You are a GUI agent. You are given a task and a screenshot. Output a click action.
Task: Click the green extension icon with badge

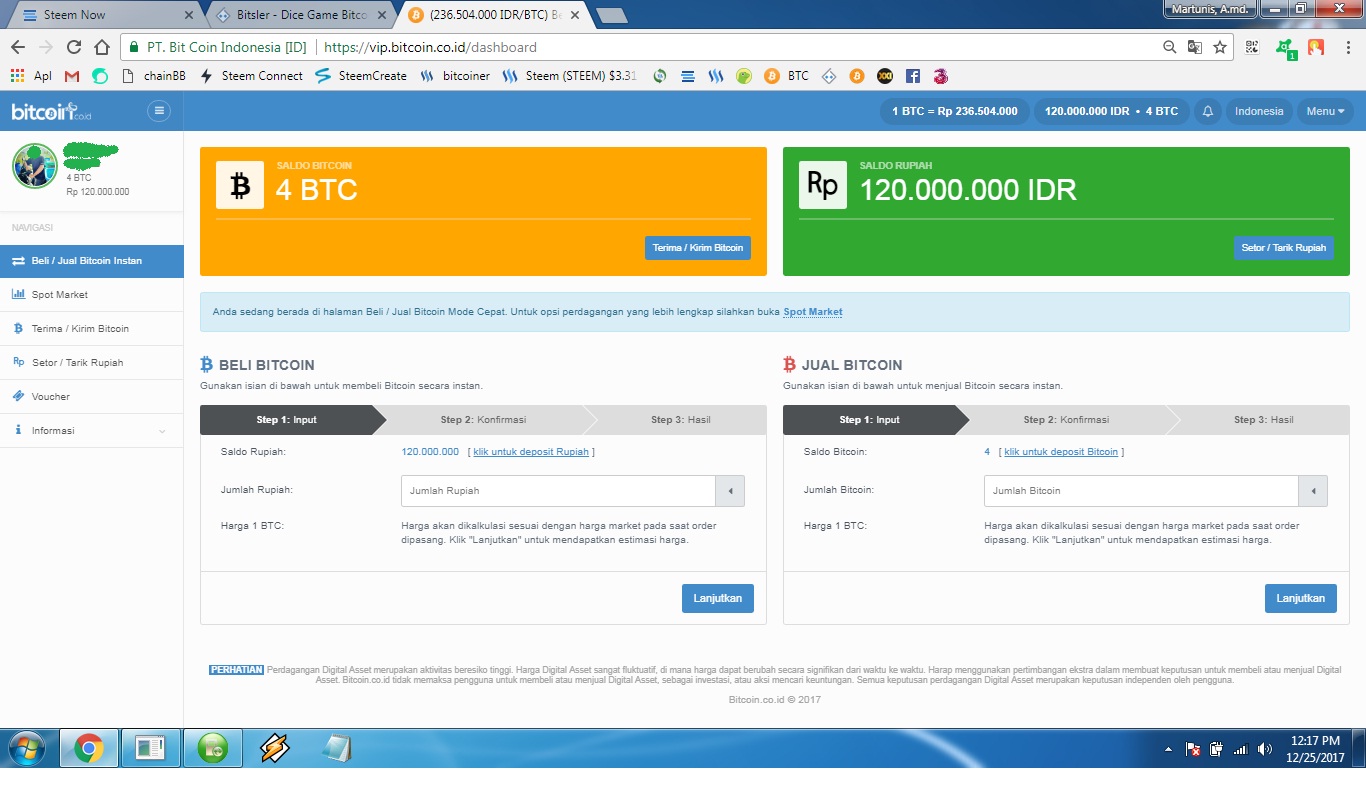(1285, 48)
